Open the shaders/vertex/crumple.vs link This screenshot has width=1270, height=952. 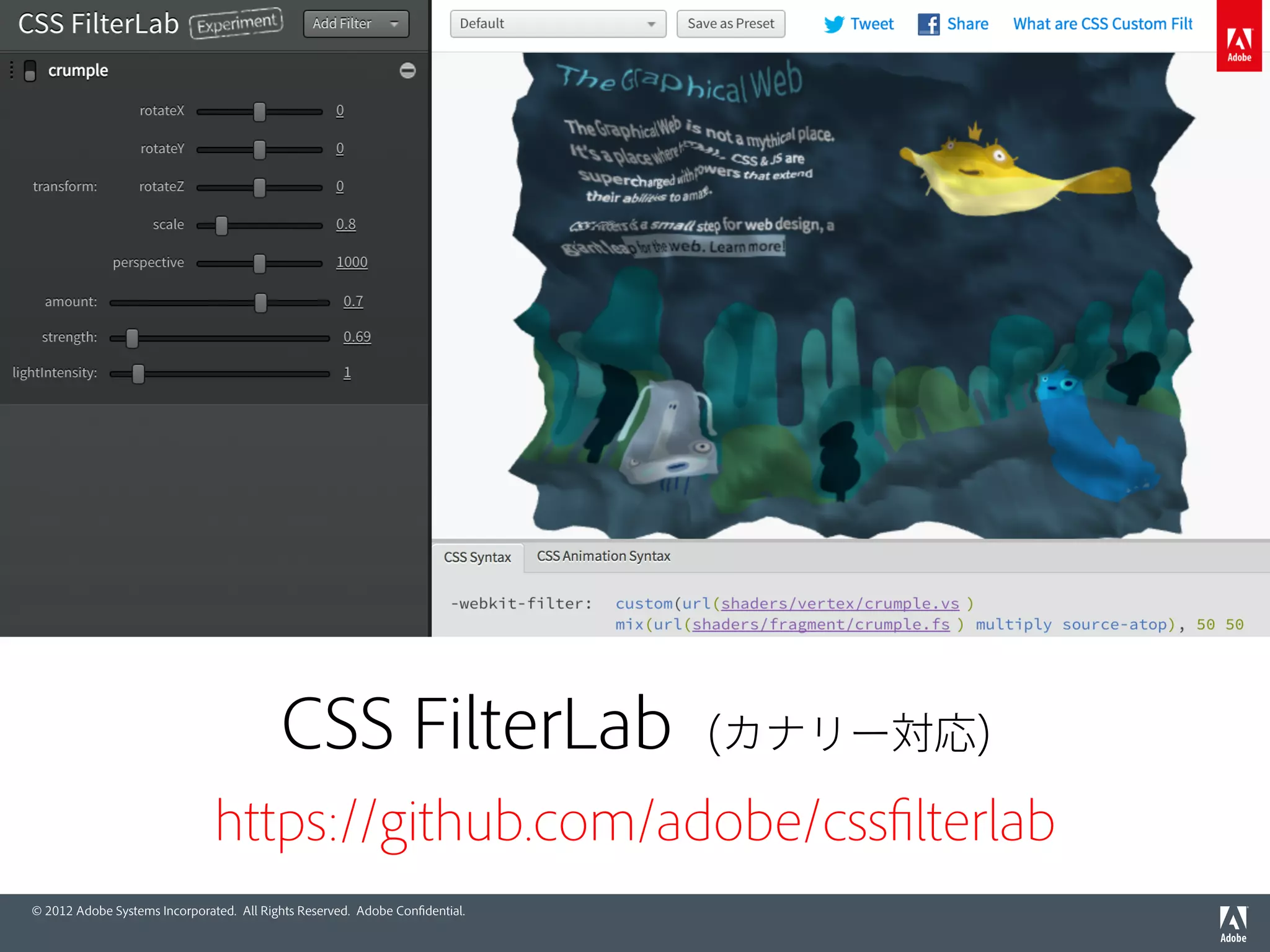point(840,603)
